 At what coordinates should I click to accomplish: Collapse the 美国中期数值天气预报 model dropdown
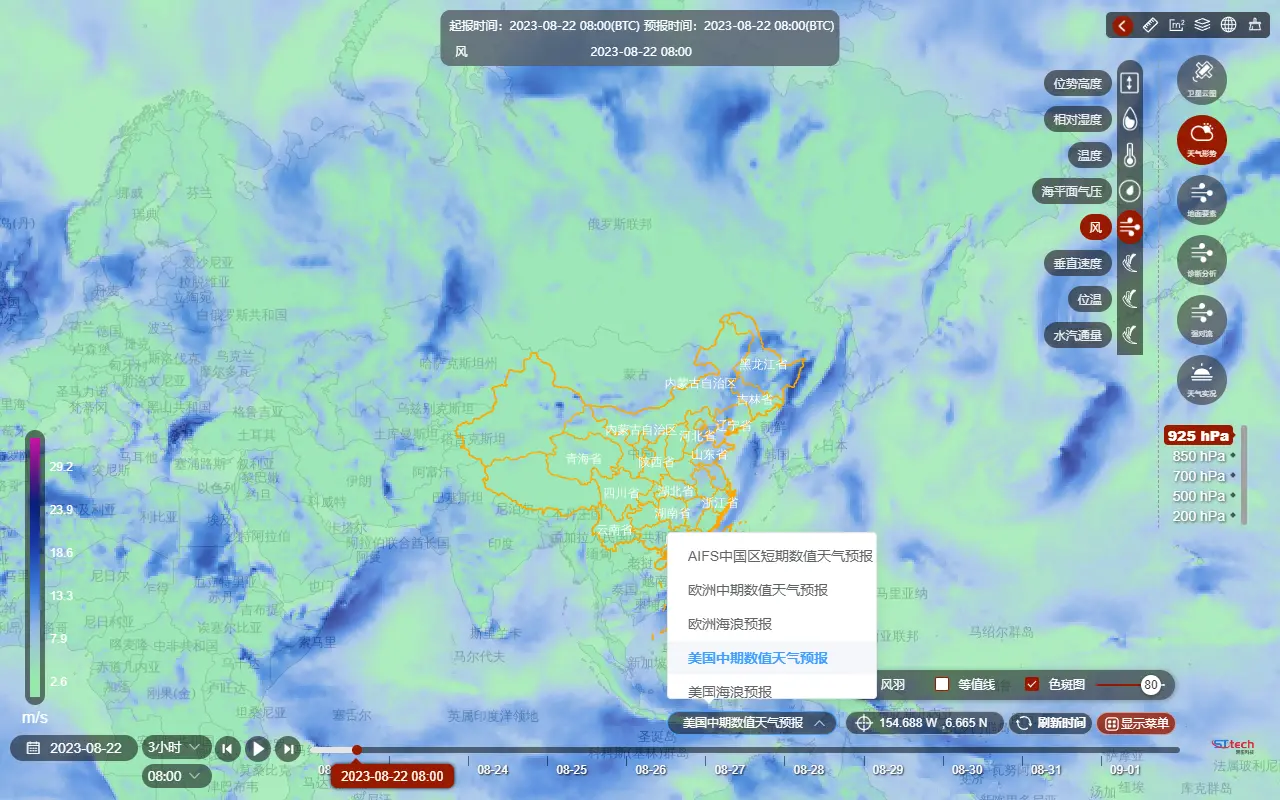pyautogui.click(x=752, y=723)
